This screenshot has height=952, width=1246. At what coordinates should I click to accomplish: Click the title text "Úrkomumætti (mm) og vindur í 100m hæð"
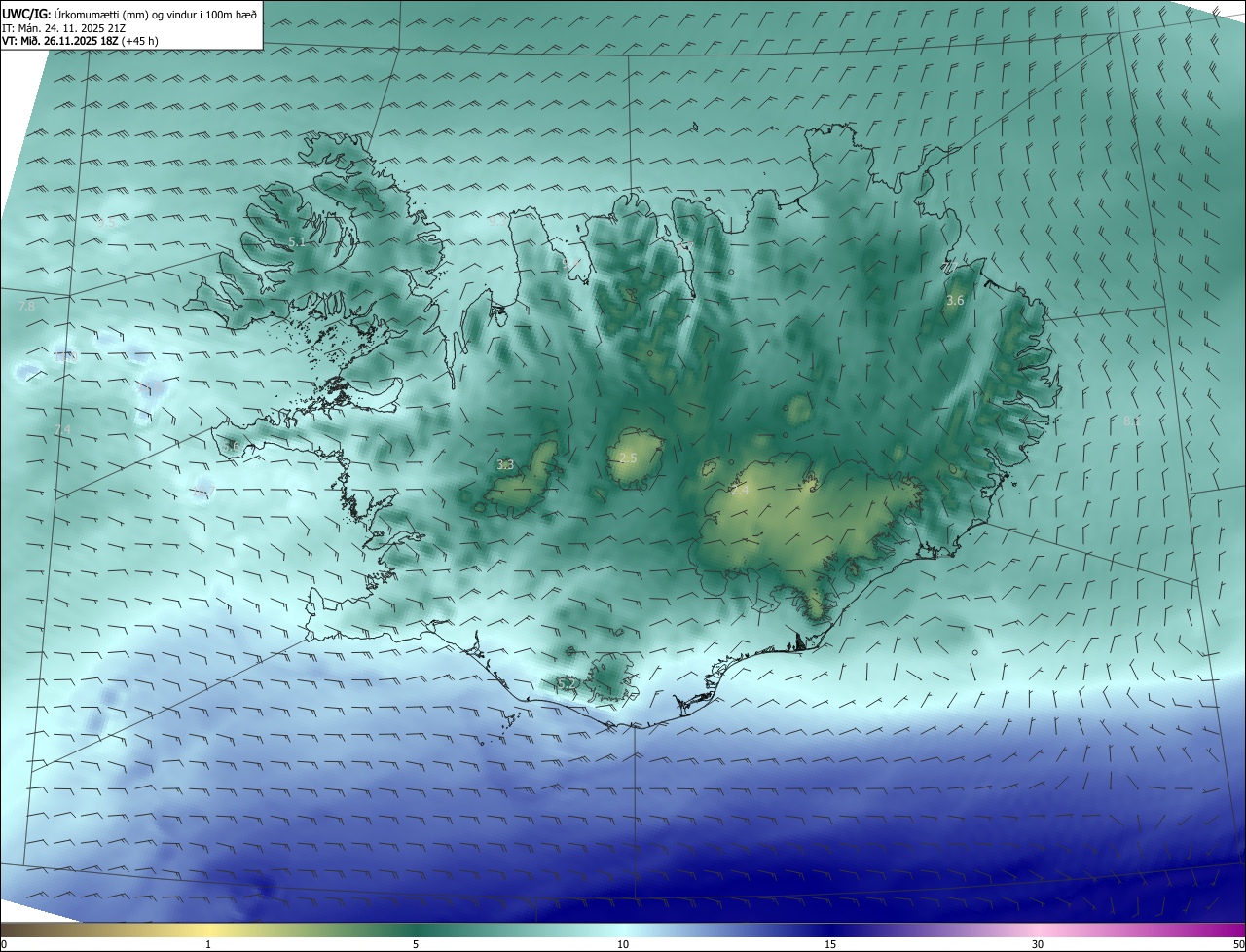point(157,13)
